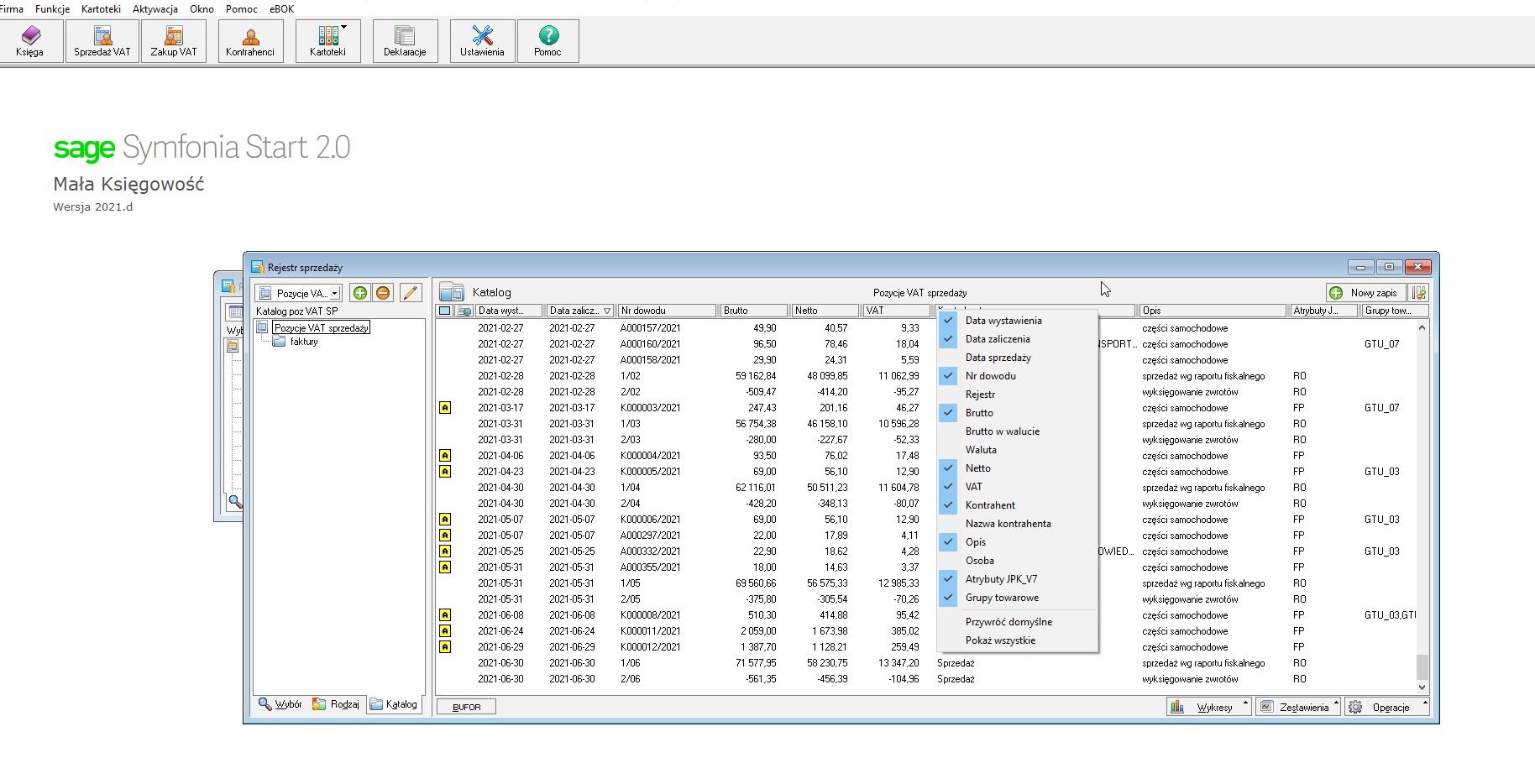Open the Operacje dropdown button
This screenshot has width=1535, height=784.
(1386, 708)
